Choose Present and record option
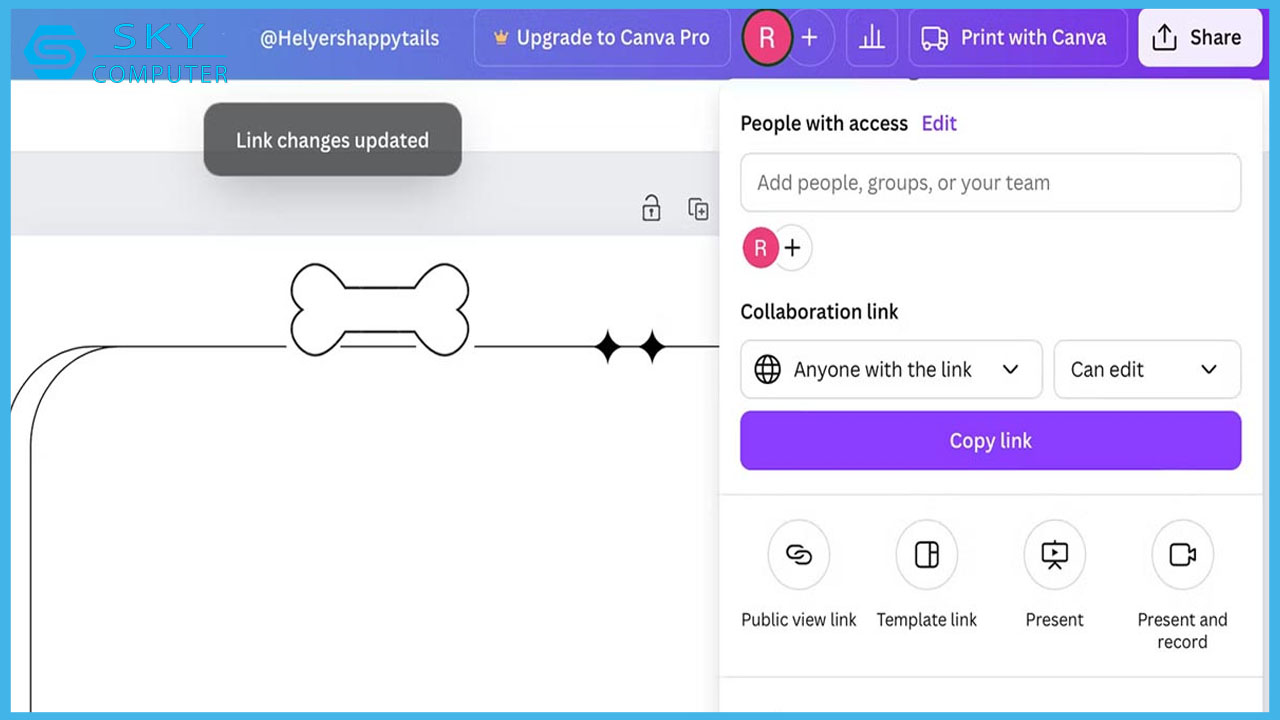1280x720 pixels. click(1182, 555)
